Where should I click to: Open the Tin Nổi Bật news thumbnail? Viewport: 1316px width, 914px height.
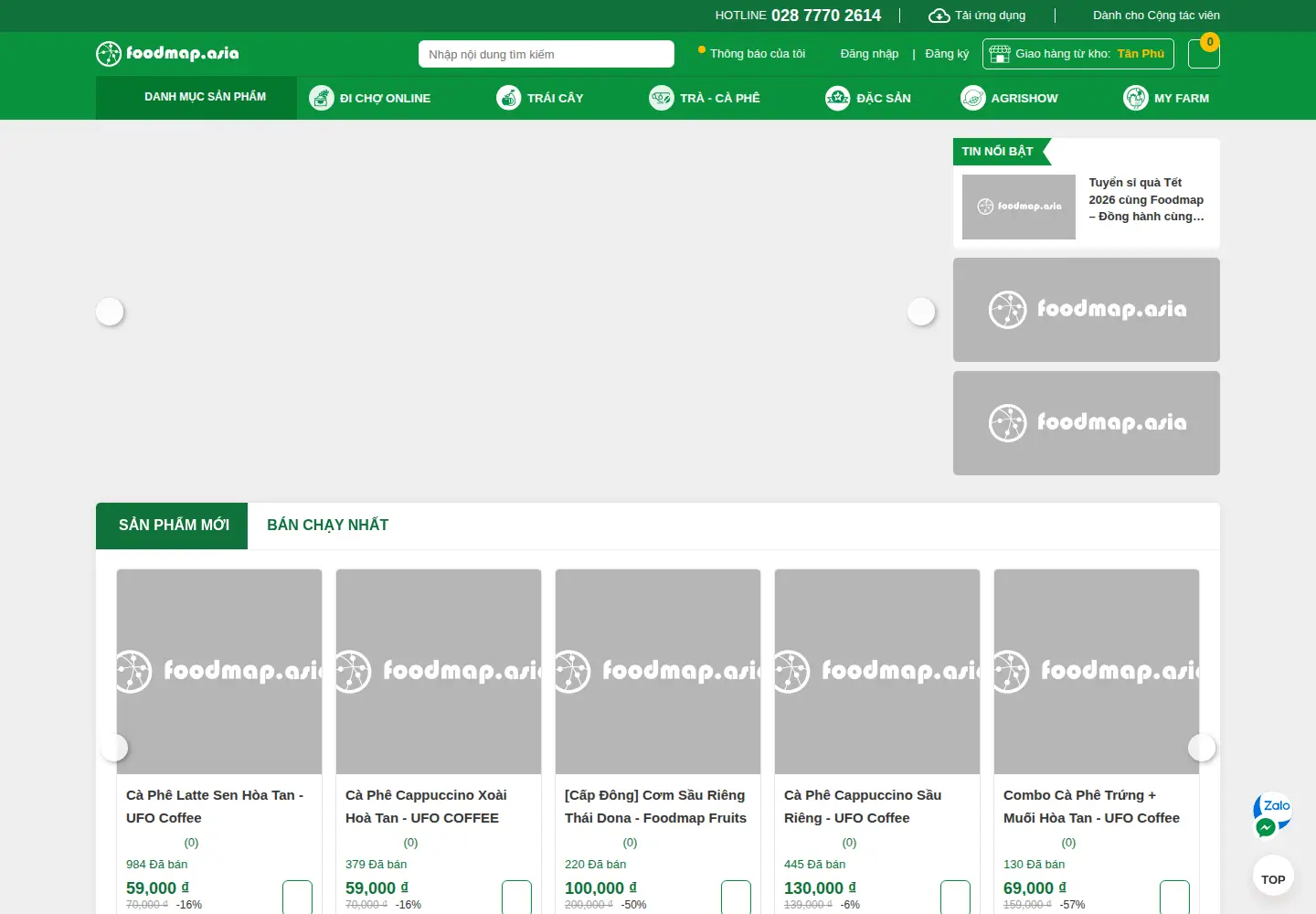pyautogui.click(x=1019, y=207)
